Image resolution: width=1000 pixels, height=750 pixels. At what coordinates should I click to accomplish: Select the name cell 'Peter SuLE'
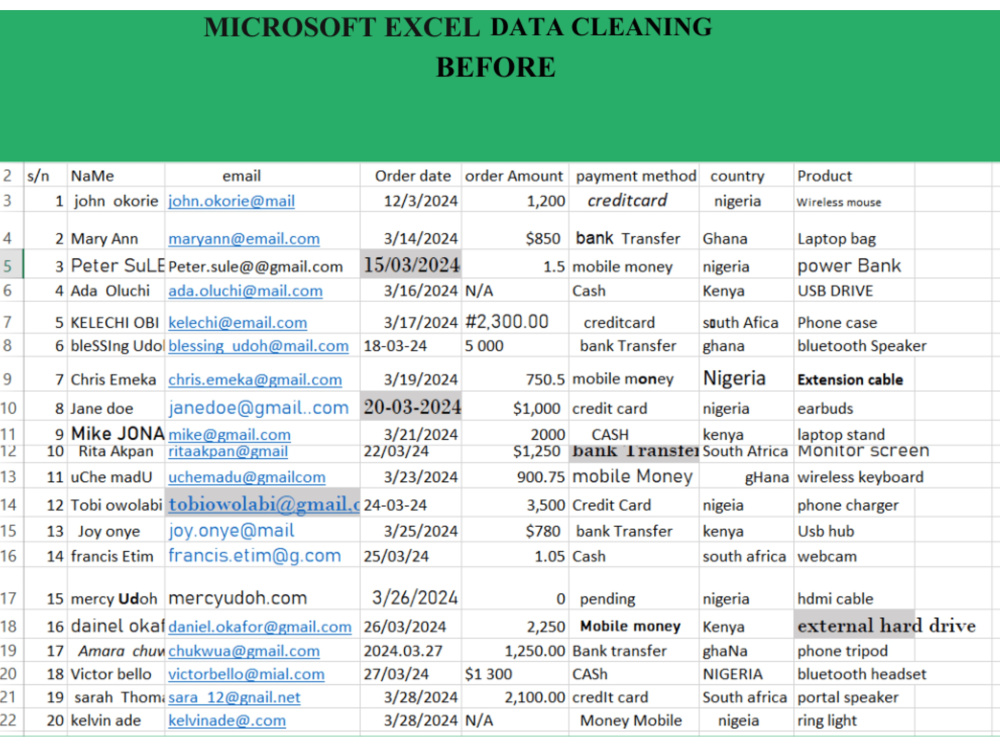(x=116, y=265)
